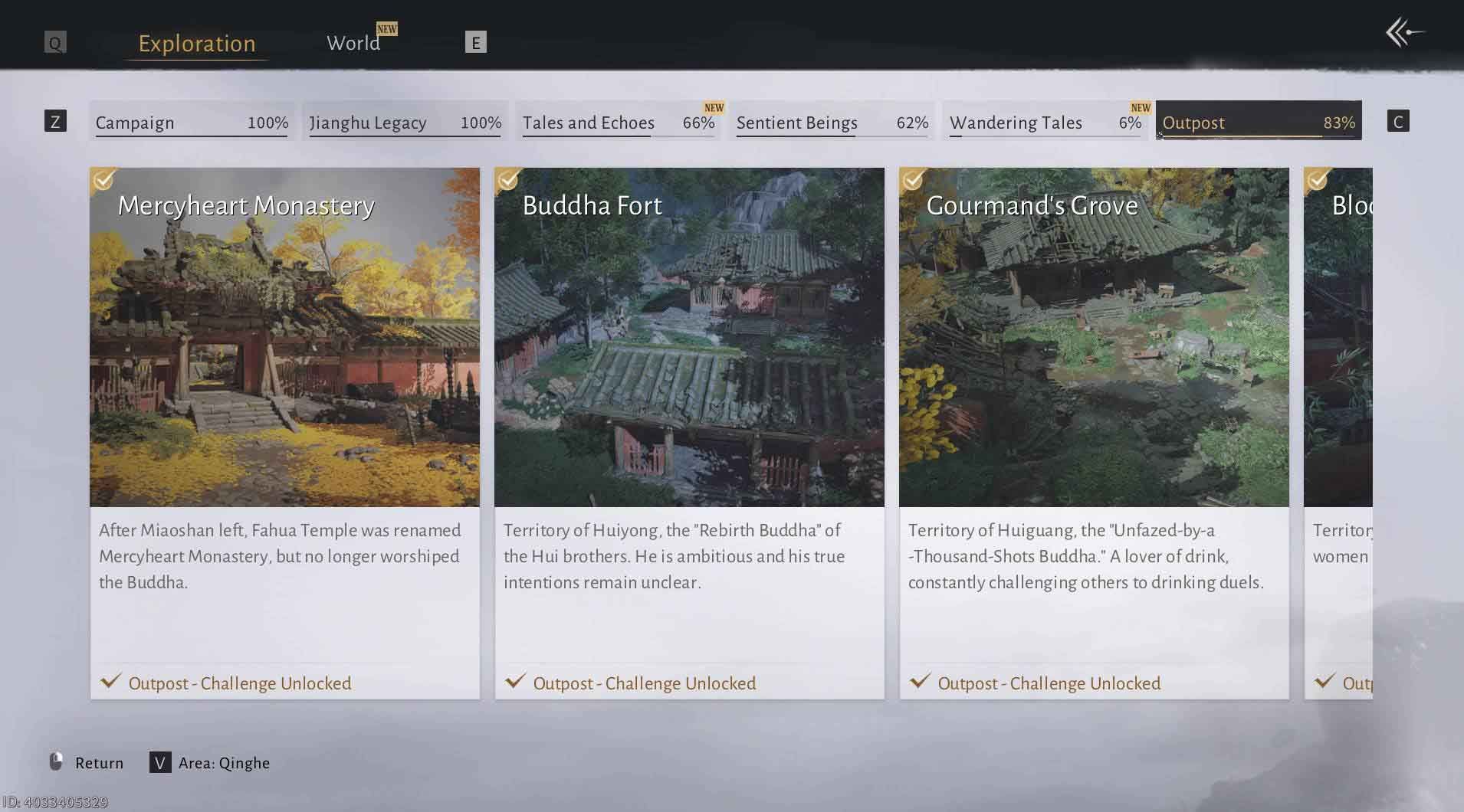
Task: Open the Tales and Echoes category
Action: click(618, 121)
